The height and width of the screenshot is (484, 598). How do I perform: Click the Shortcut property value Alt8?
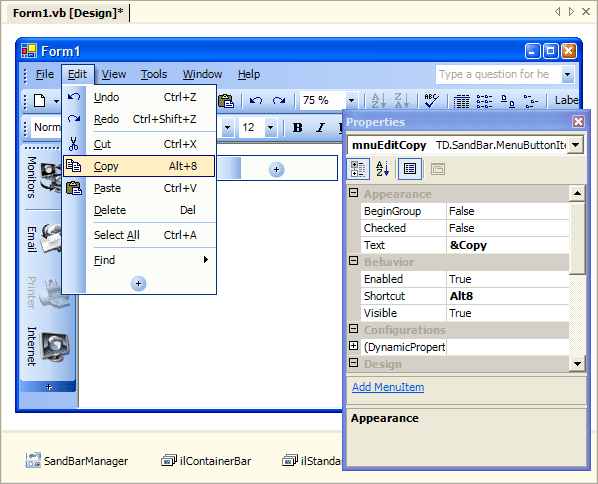coord(507,296)
